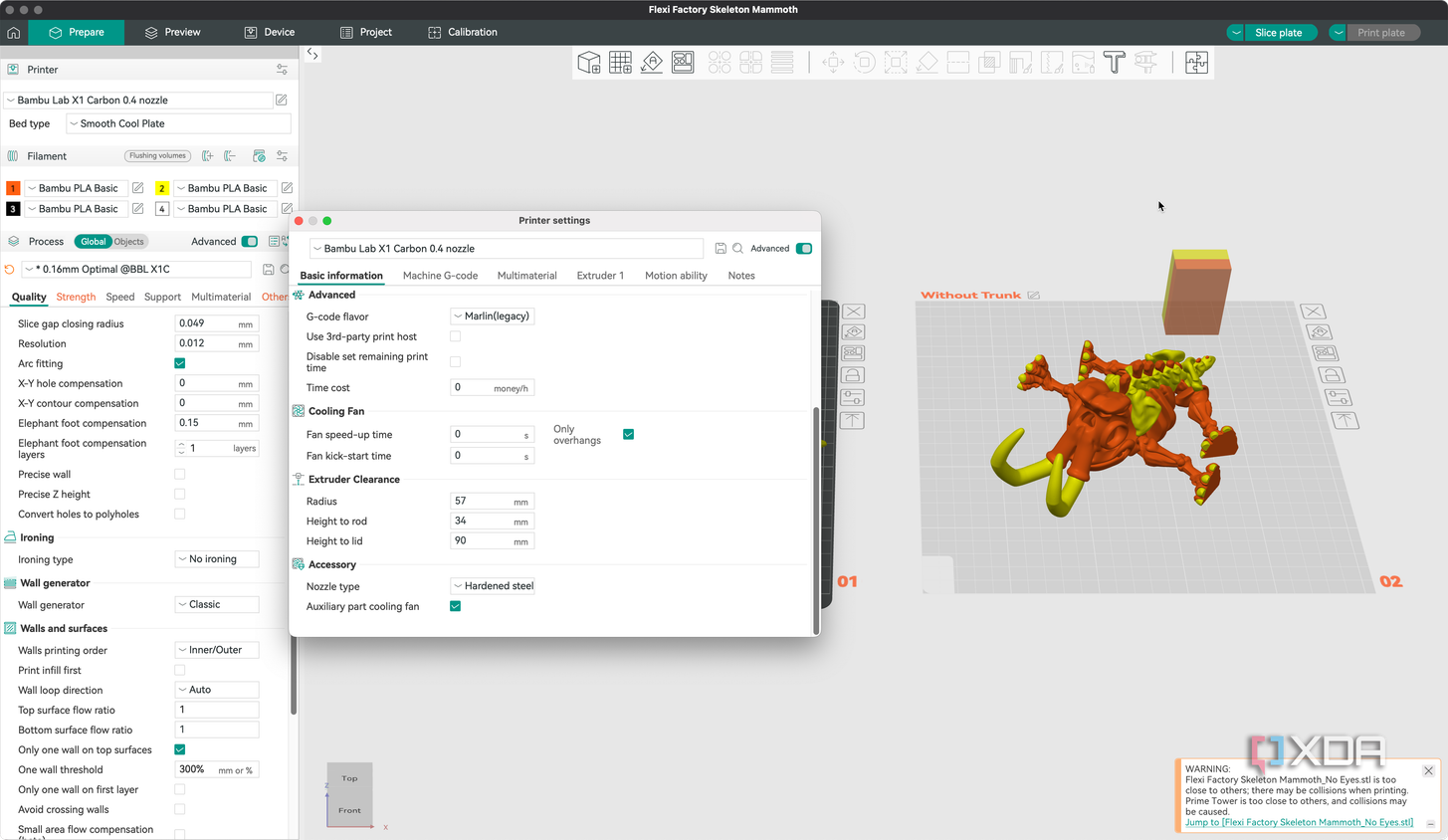Click the home icon in top bar
The height and width of the screenshot is (840, 1448).
[14, 33]
